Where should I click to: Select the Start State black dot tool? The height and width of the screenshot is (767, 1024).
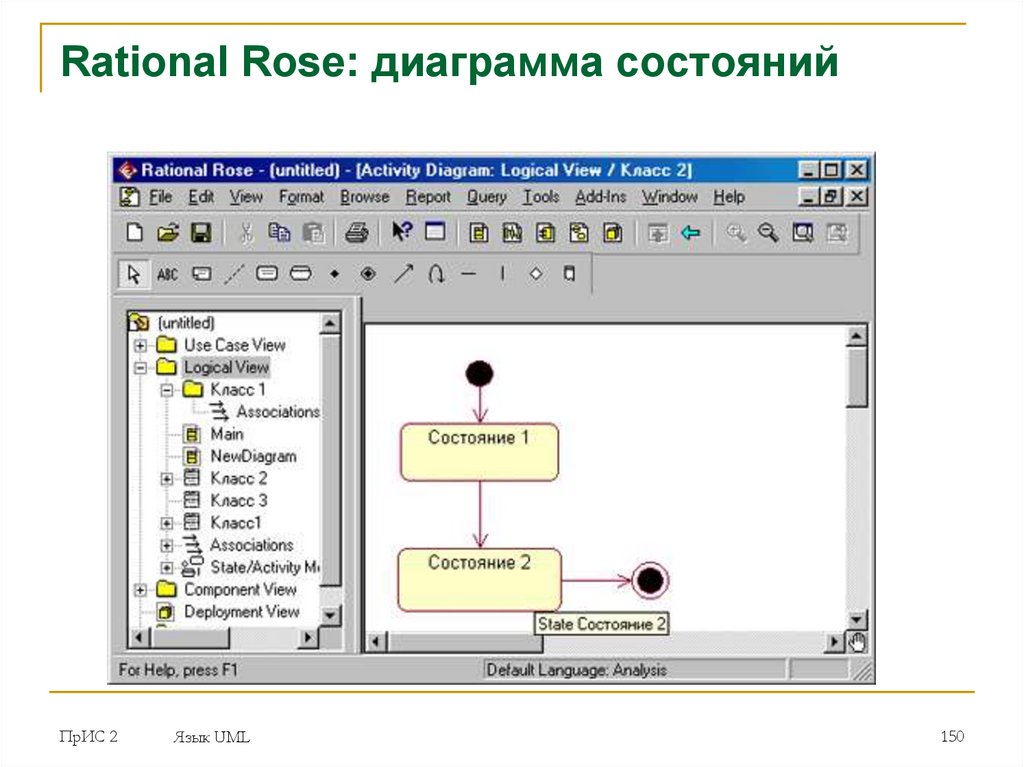click(334, 274)
